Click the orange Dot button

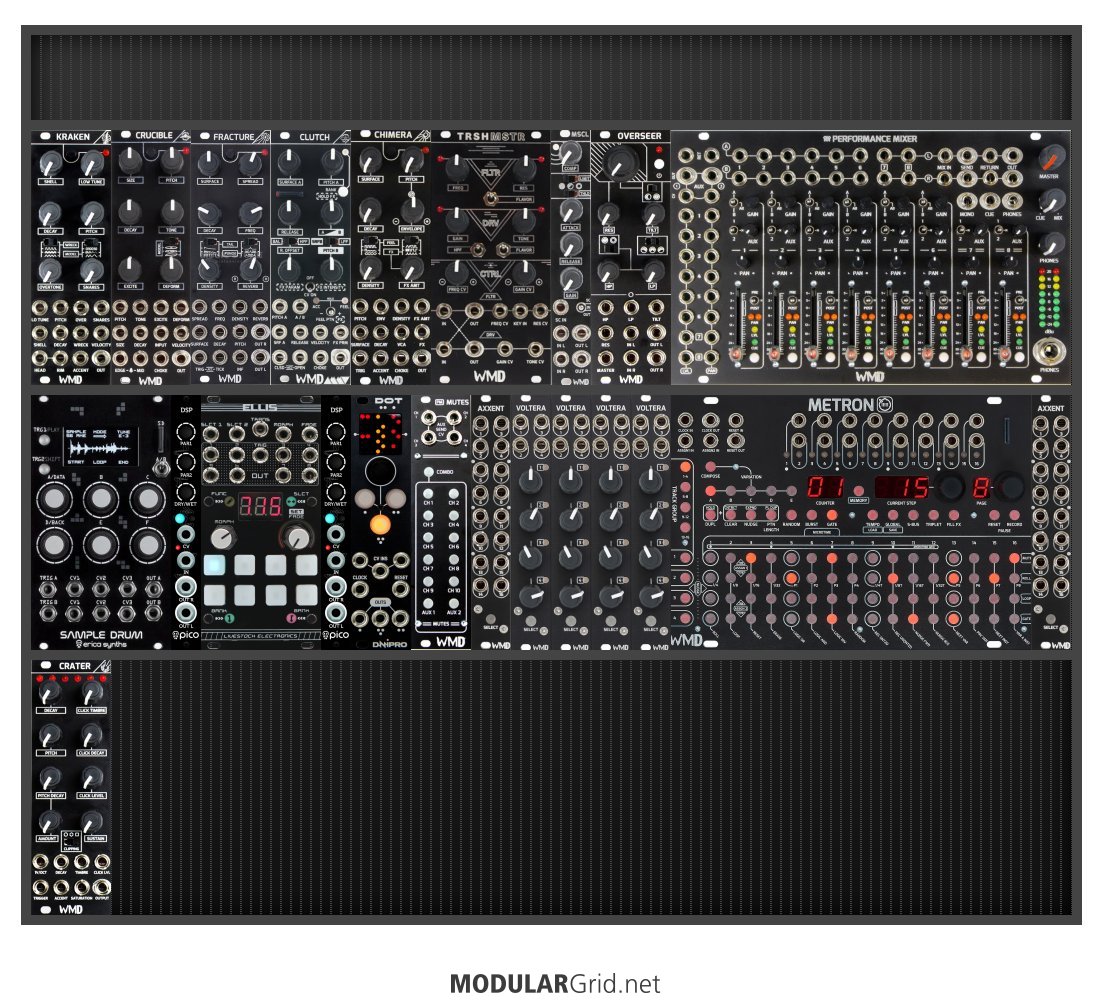pos(381,525)
